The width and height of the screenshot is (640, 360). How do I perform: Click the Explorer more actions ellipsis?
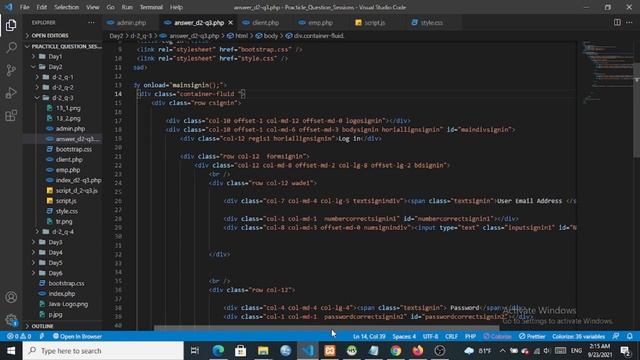(x=91, y=22)
